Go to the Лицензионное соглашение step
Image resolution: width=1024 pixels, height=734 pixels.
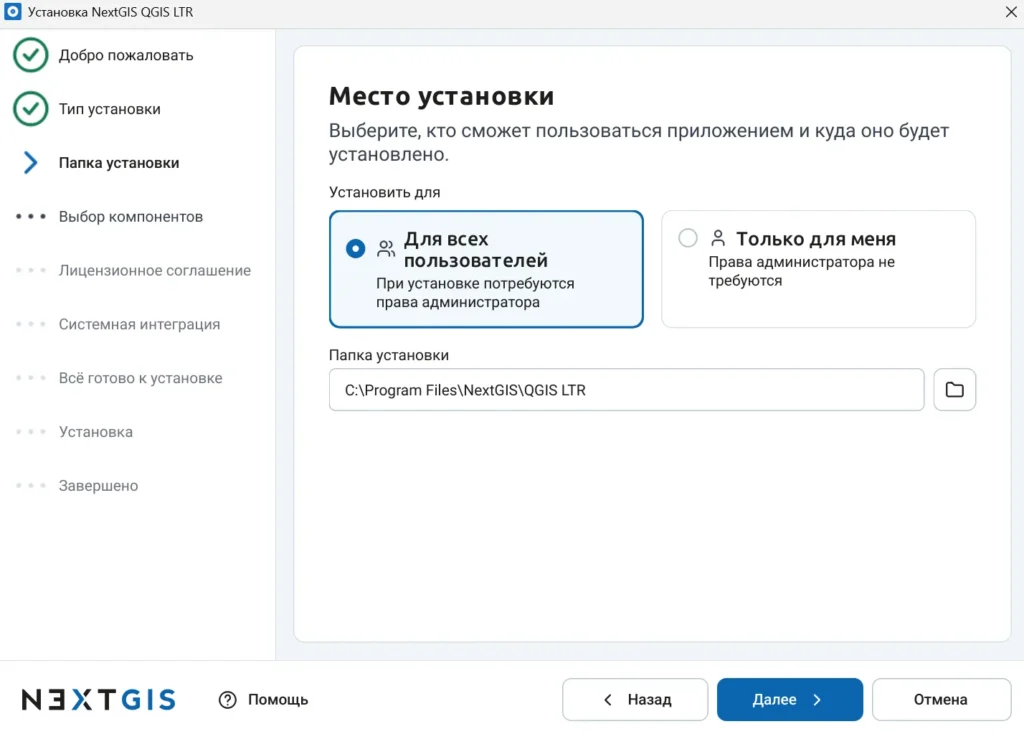coord(155,270)
